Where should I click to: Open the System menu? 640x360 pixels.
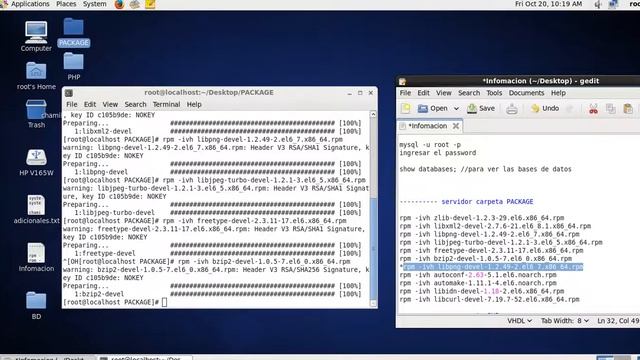point(95,4)
